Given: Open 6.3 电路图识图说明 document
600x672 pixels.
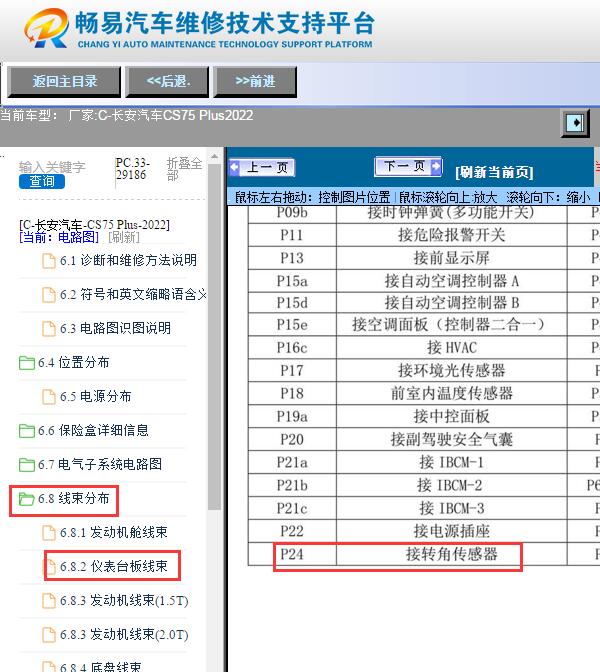Looking at the screenshot, I should (x=115, y=328).
